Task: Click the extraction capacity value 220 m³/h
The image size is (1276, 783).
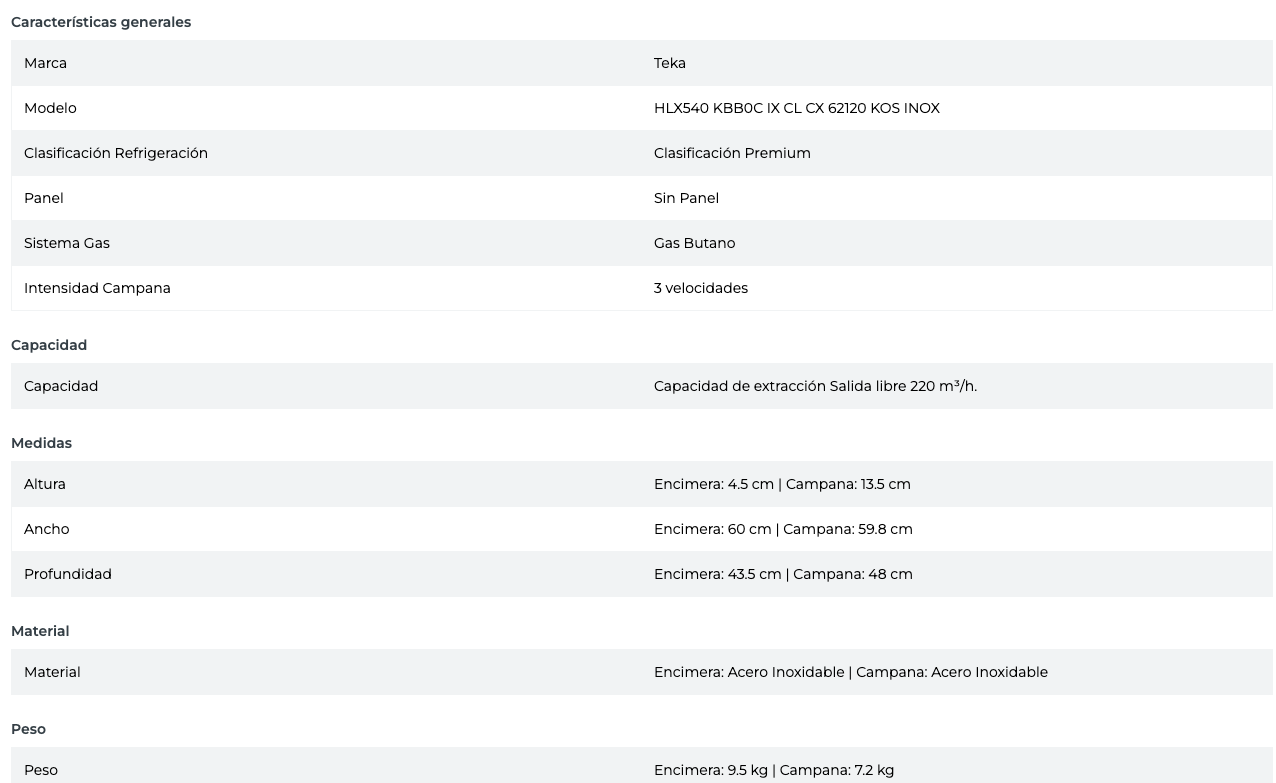Action: (815, 386)
